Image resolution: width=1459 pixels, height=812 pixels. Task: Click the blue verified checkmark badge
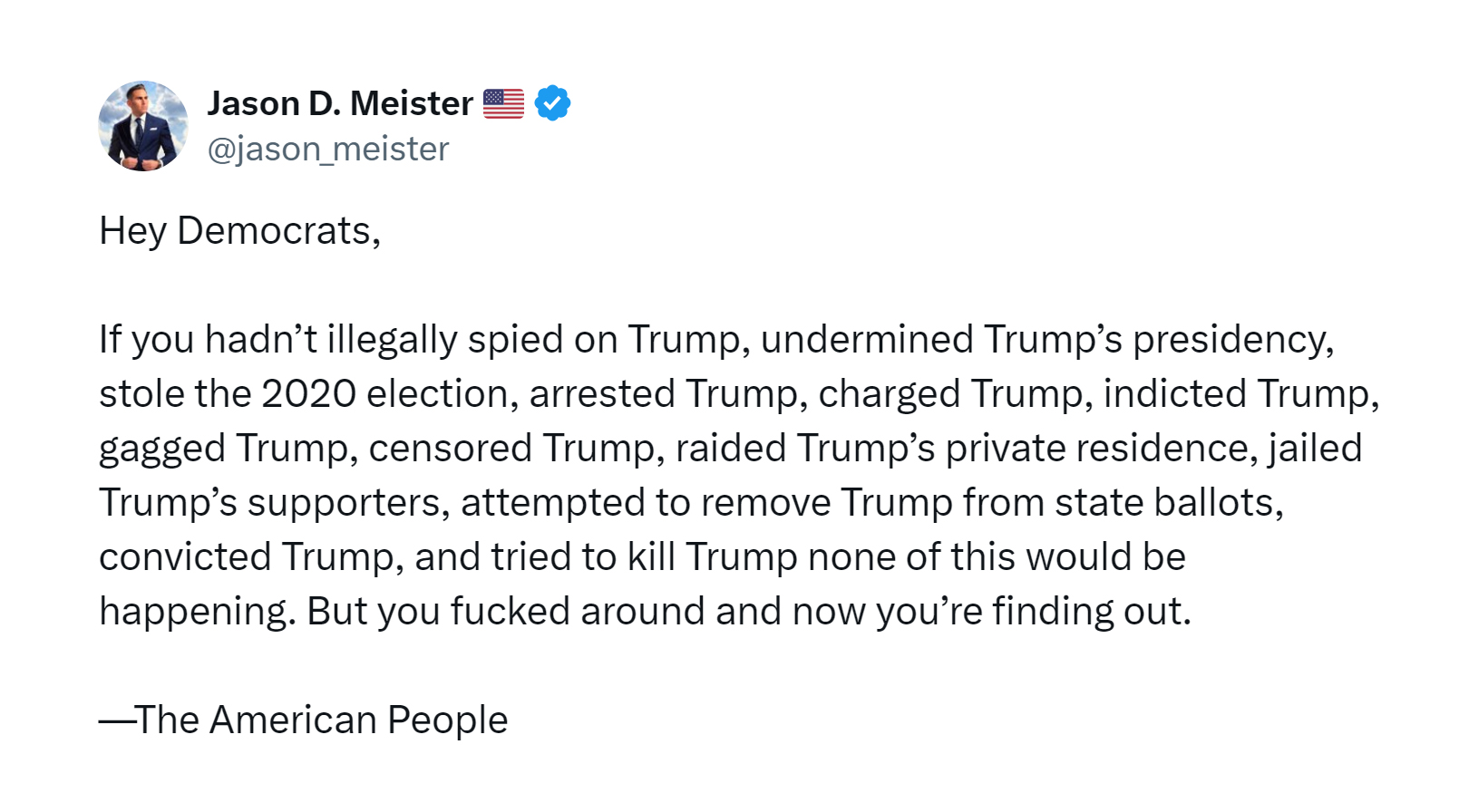(552, 103)
